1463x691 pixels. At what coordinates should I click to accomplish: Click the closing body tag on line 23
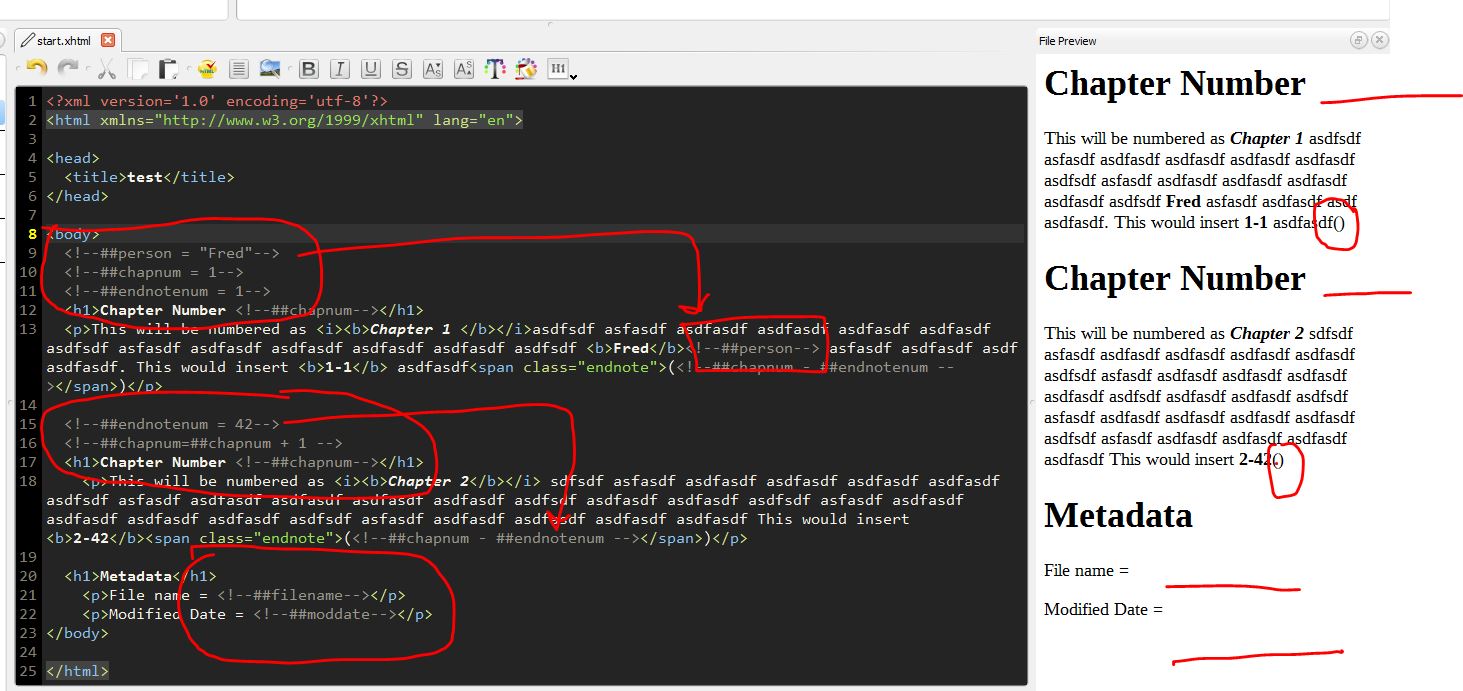coord(77,633)
